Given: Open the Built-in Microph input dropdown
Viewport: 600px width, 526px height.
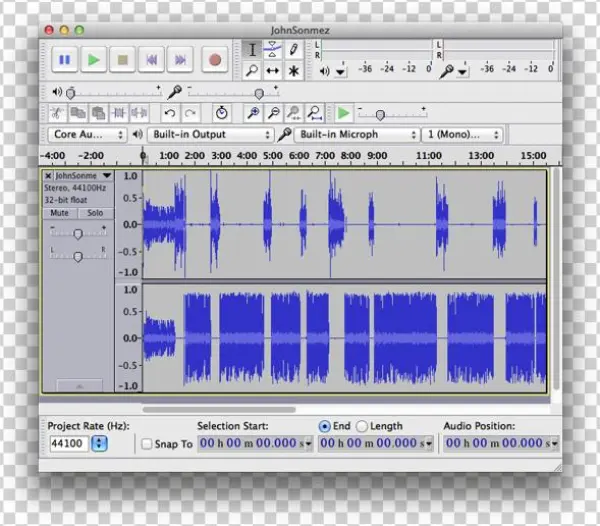Looking at the screenshot, I should point(356,134).
